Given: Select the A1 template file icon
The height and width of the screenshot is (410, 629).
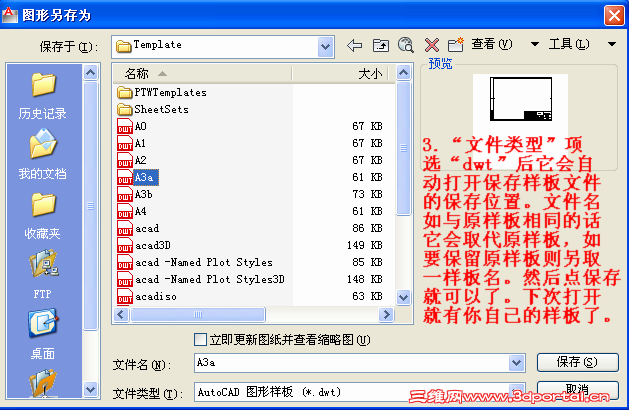Looking at the screenshot, I should [x=125, y=143].
